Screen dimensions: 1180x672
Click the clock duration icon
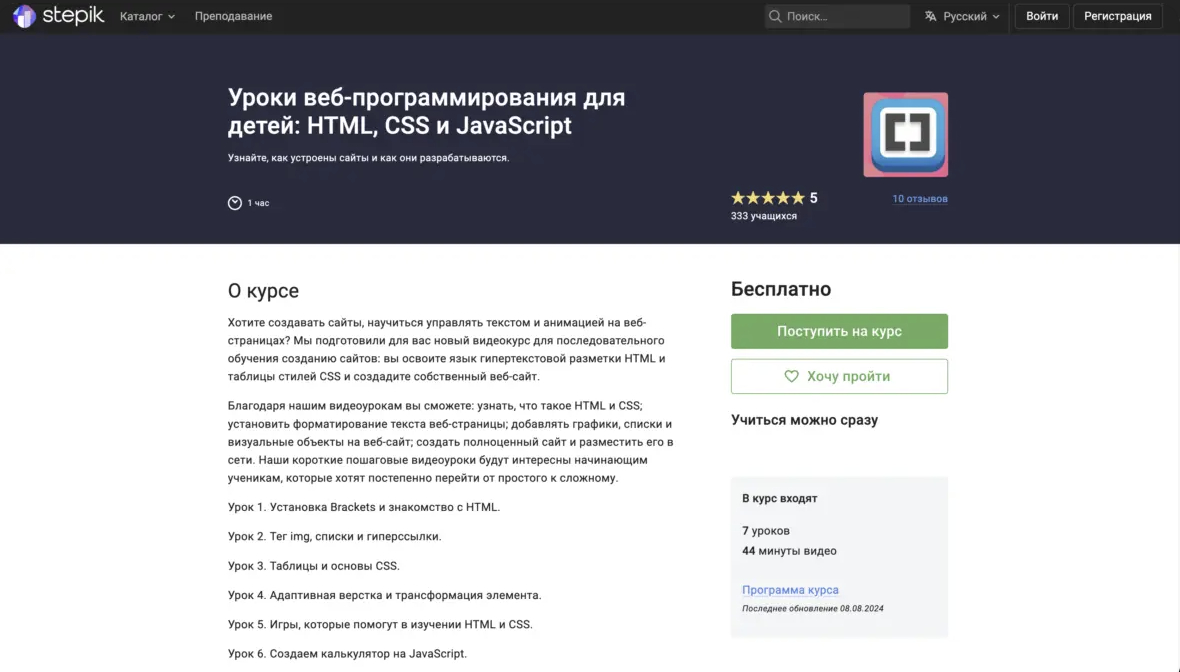click(x=235, y=203)
